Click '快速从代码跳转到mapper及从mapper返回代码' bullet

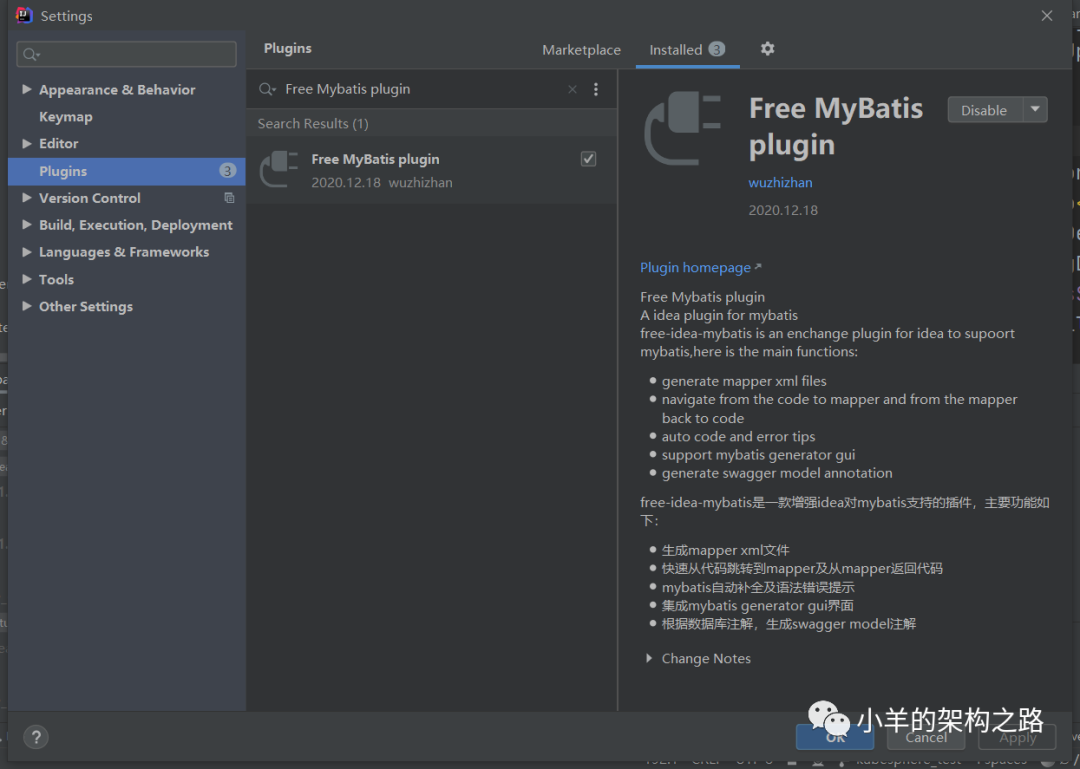pyautogui.click(x=802, y=568)
